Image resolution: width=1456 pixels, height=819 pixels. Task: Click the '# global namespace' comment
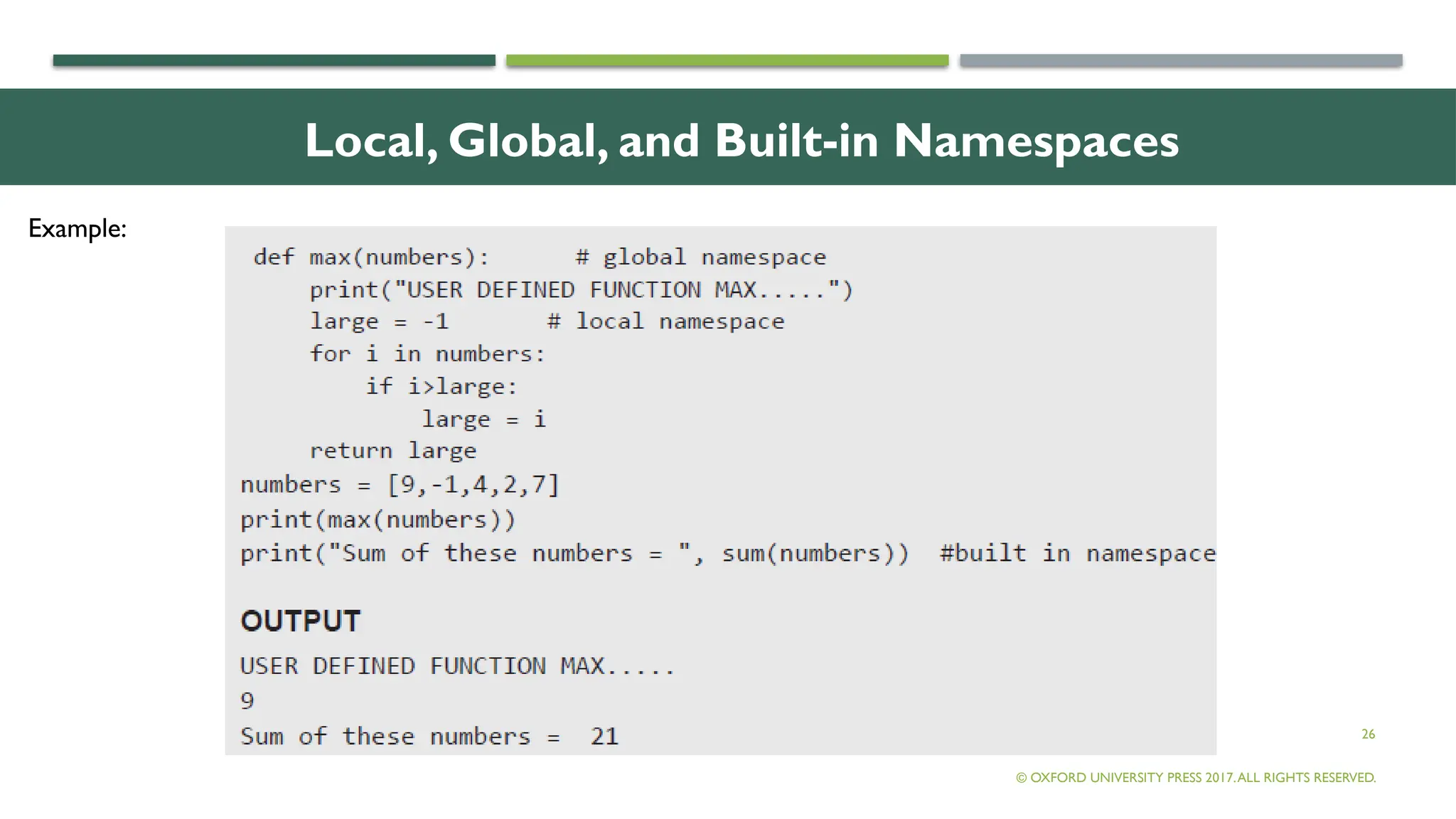coord(700,257)
